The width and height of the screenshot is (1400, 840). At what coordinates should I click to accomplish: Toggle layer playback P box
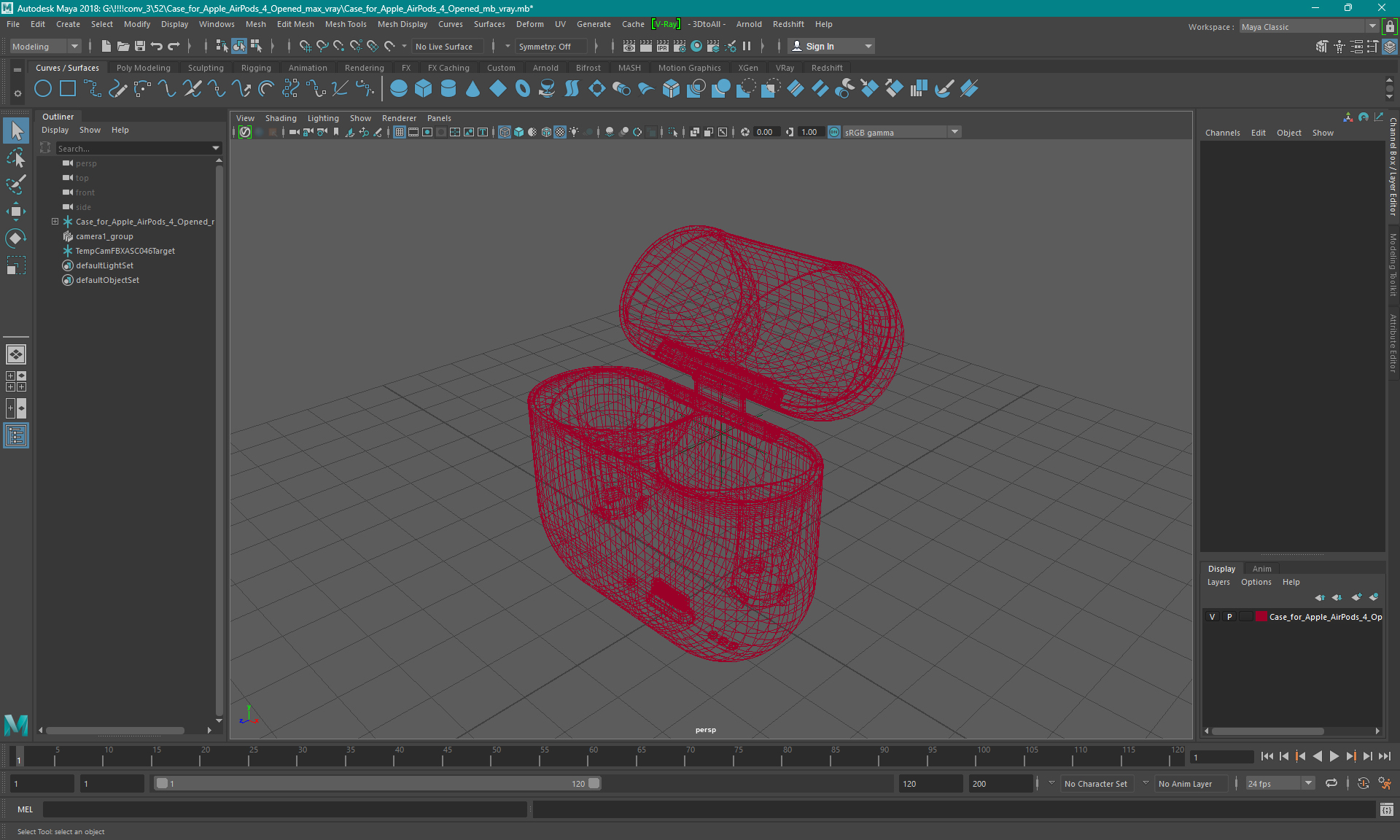pos(1229,617)
